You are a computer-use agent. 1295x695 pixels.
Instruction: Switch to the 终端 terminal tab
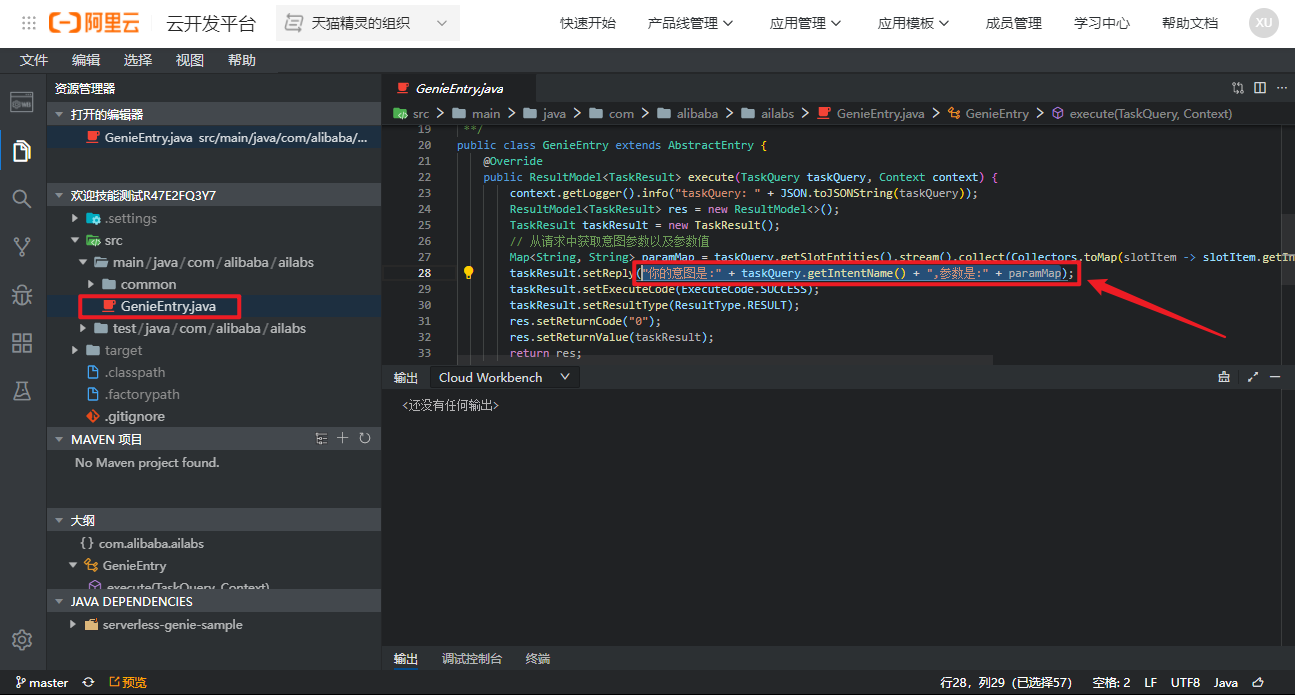538,658
